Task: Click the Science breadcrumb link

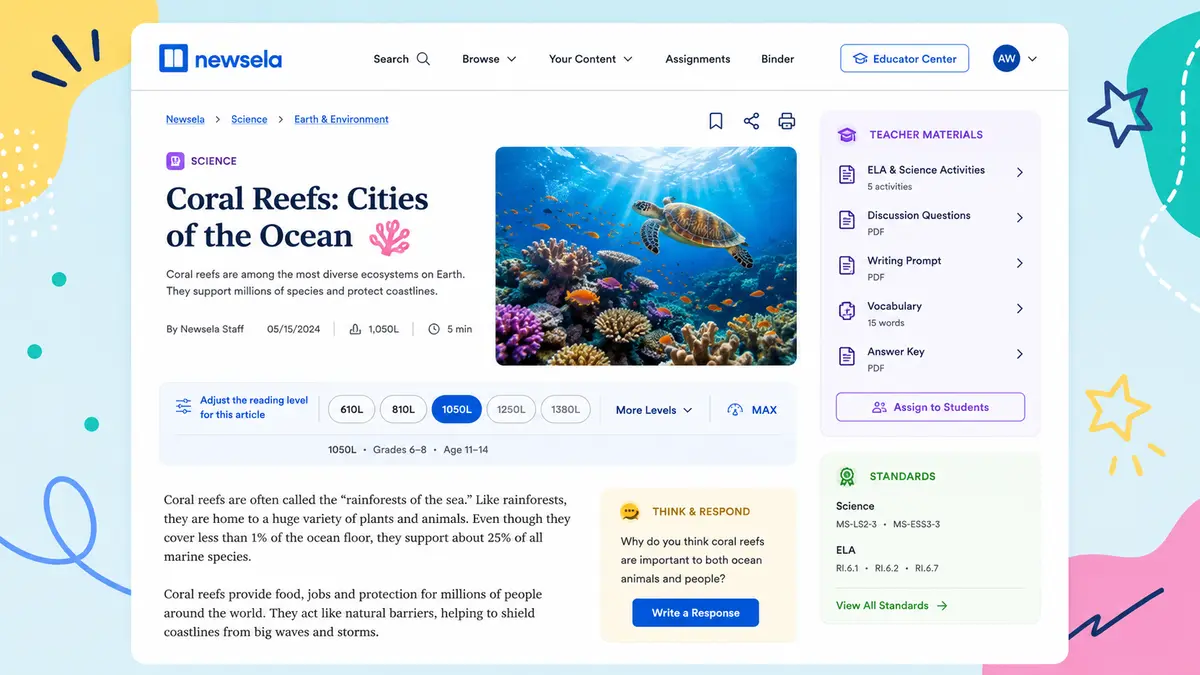Action: [249, 119]
